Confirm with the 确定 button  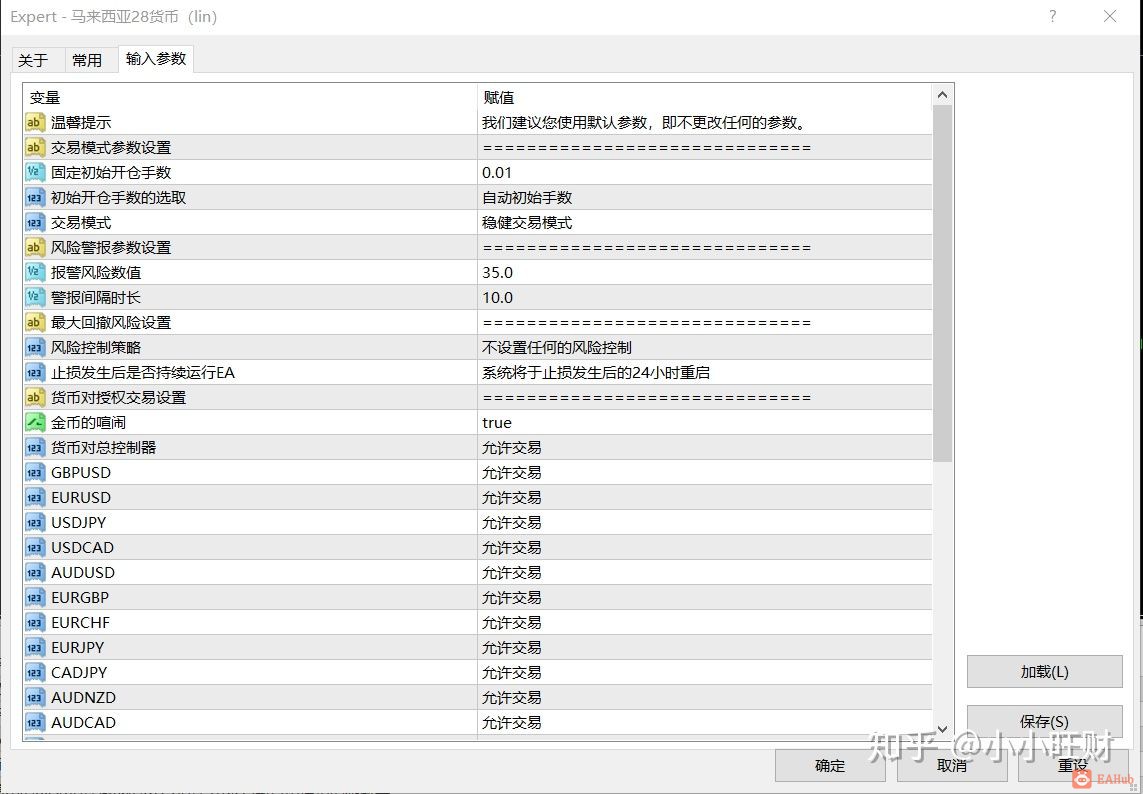click(x=830, y=765)
